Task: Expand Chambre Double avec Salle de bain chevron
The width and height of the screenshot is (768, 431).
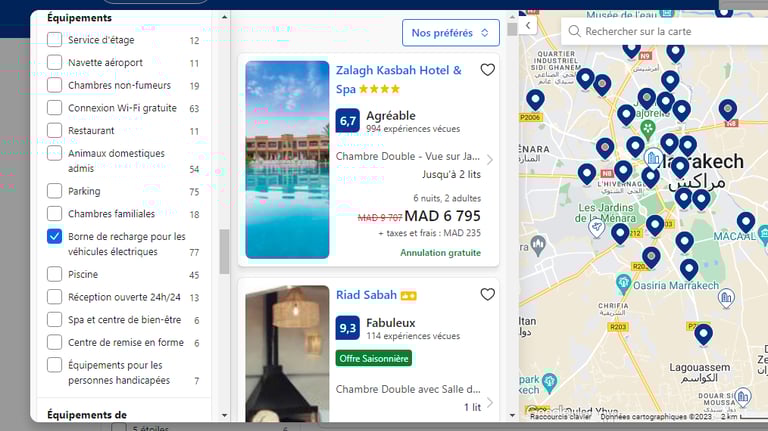Action: 489,403
